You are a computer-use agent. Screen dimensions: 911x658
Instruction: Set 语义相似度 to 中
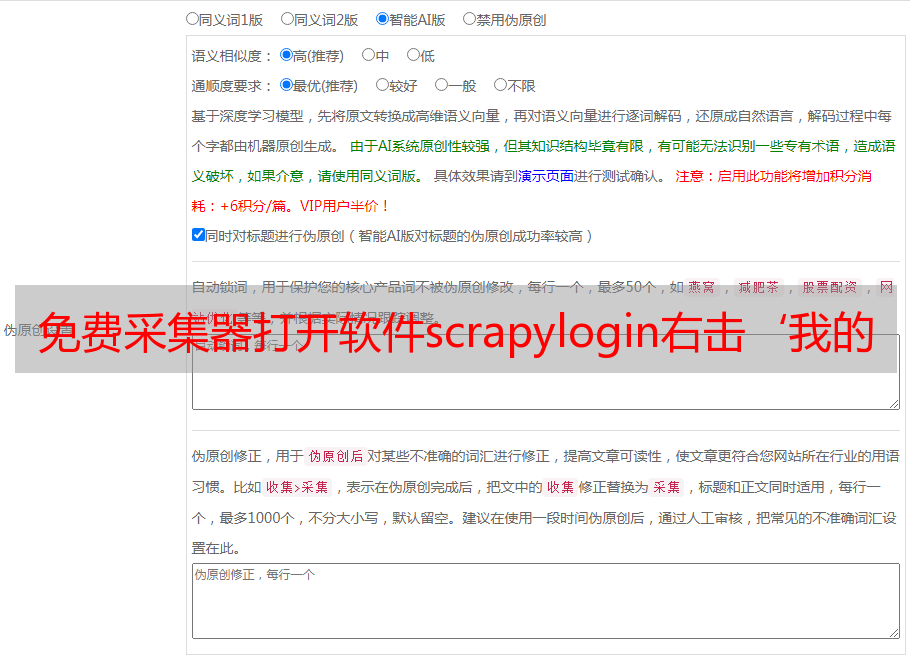(368, 55)
